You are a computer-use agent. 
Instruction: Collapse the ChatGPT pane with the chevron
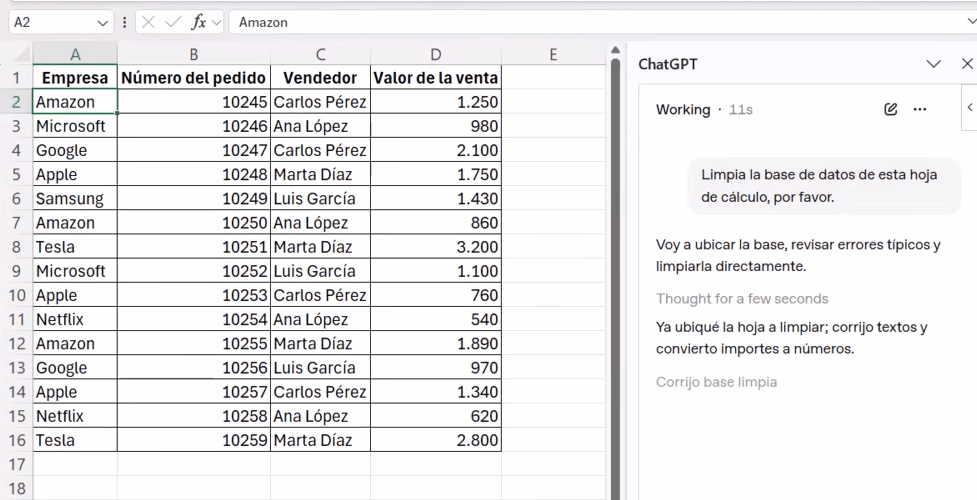pyautogui.click(x=933, y=64)
